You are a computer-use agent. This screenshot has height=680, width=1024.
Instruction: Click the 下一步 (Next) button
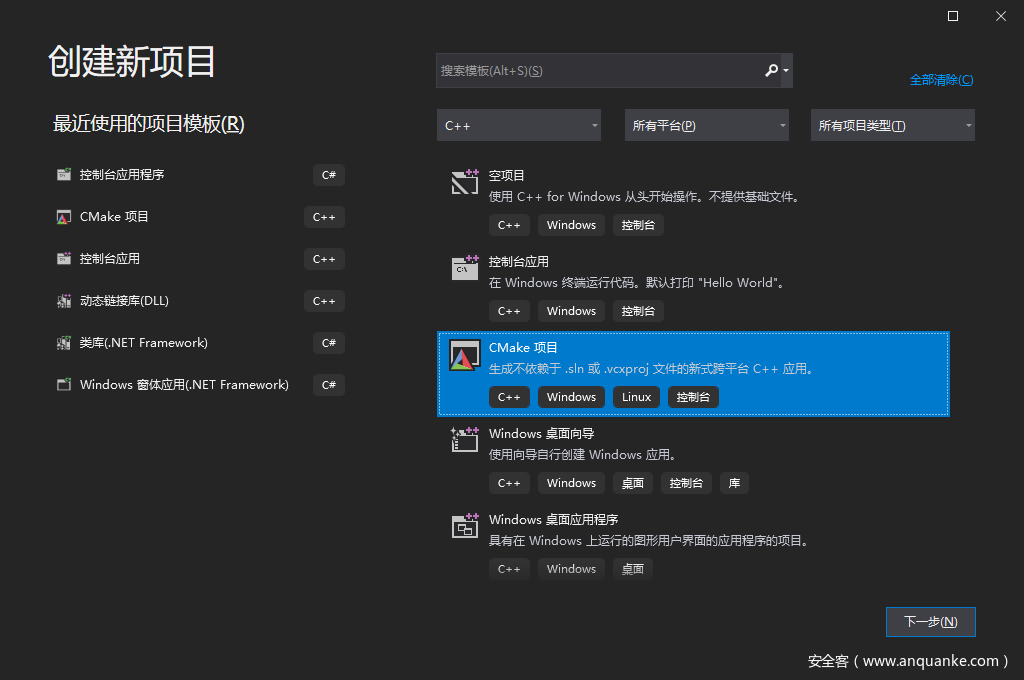point(930,622)
